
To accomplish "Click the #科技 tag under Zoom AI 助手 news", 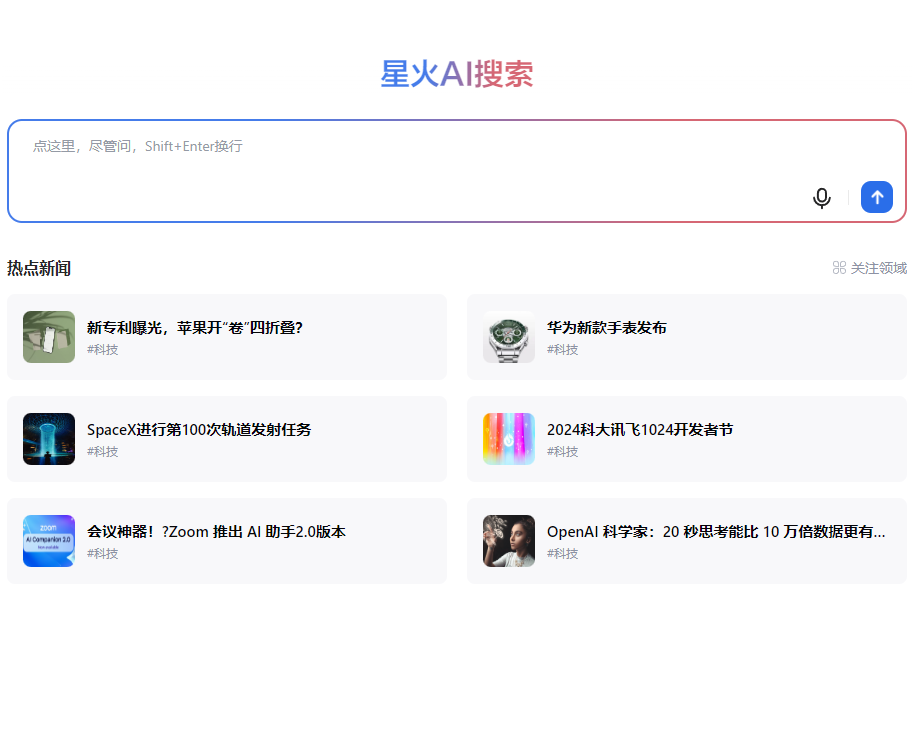I will point(103,553).
